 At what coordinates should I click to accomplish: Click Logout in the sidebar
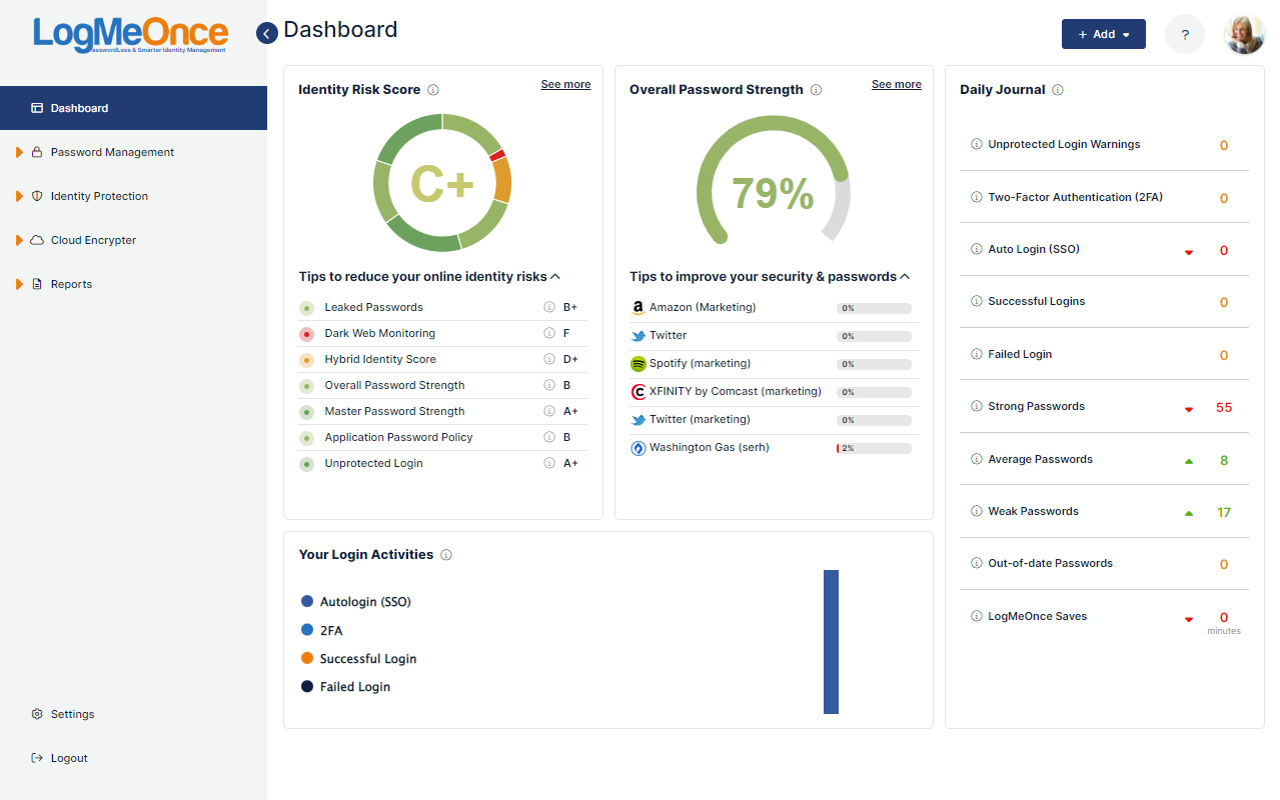[69, 758]
